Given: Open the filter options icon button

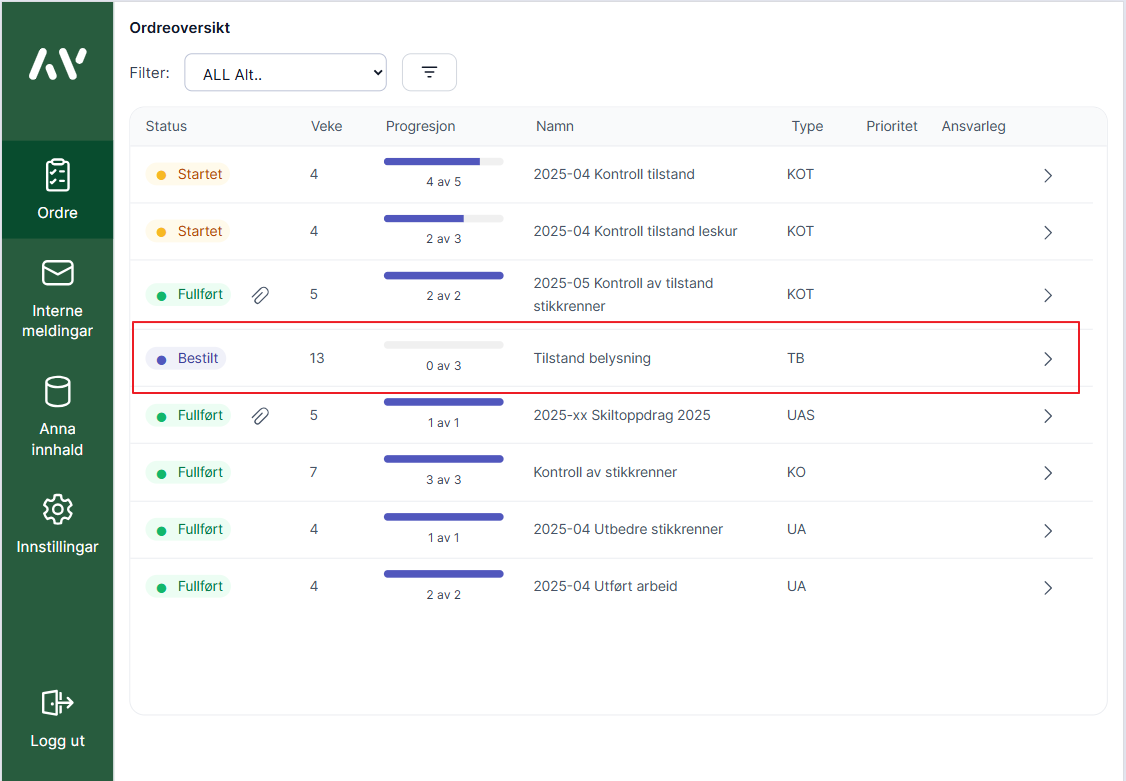Looking at the screenshot, I should [x=429, y=72].
